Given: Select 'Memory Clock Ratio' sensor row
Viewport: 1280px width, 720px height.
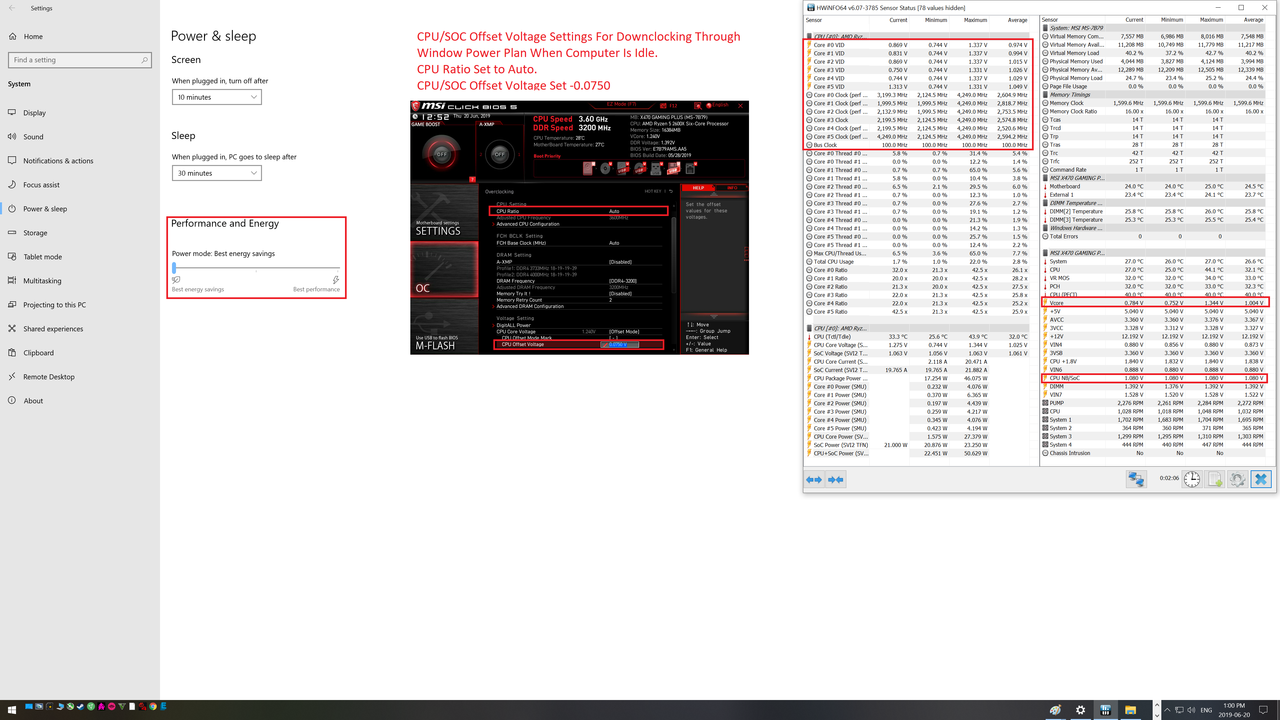Looking at the screenshot, I should click(1153, 111).
